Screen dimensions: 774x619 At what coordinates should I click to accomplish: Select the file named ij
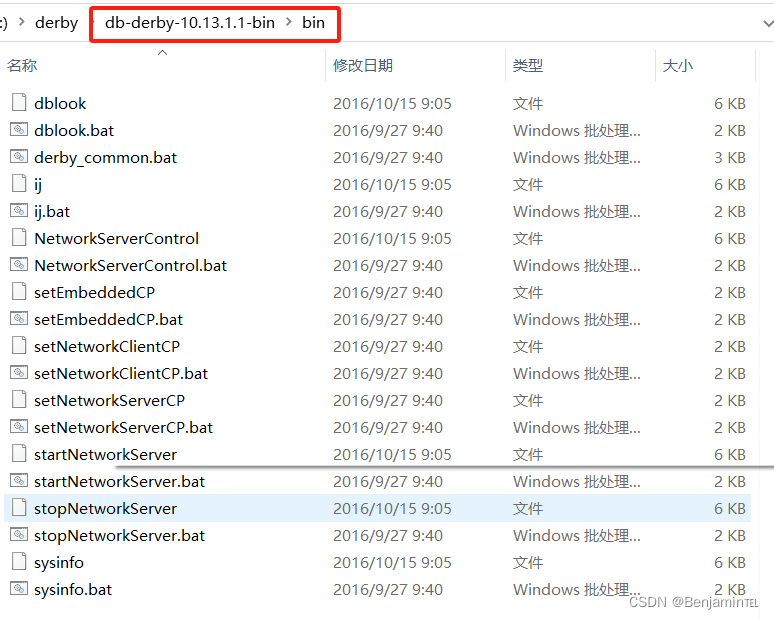click(x=38, y=185)
